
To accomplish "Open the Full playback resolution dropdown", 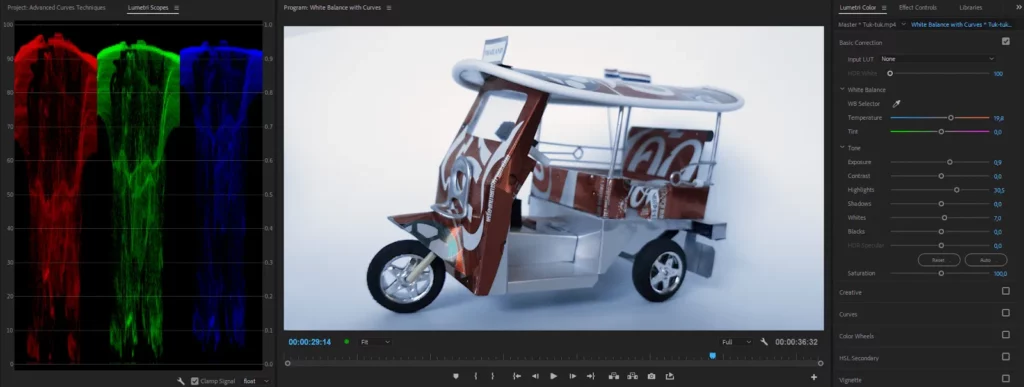I will 735,342.
